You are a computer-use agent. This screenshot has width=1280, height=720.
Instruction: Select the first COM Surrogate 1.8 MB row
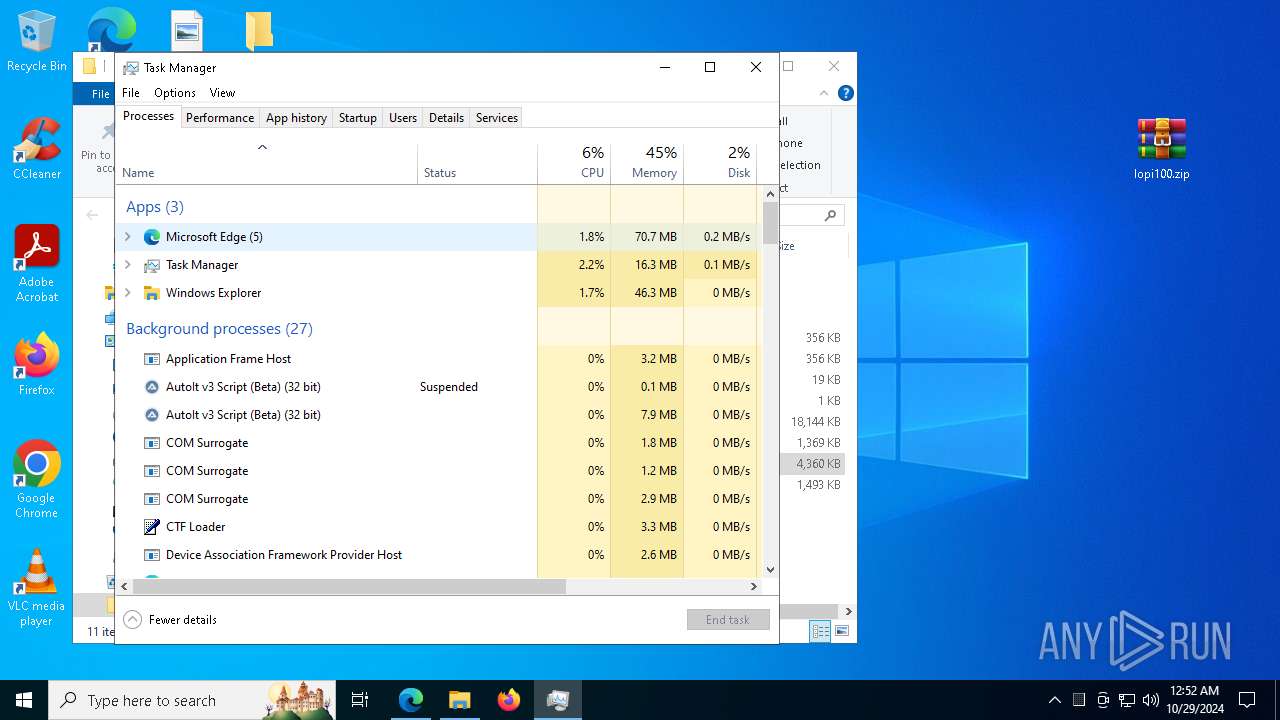click(437, 443)
